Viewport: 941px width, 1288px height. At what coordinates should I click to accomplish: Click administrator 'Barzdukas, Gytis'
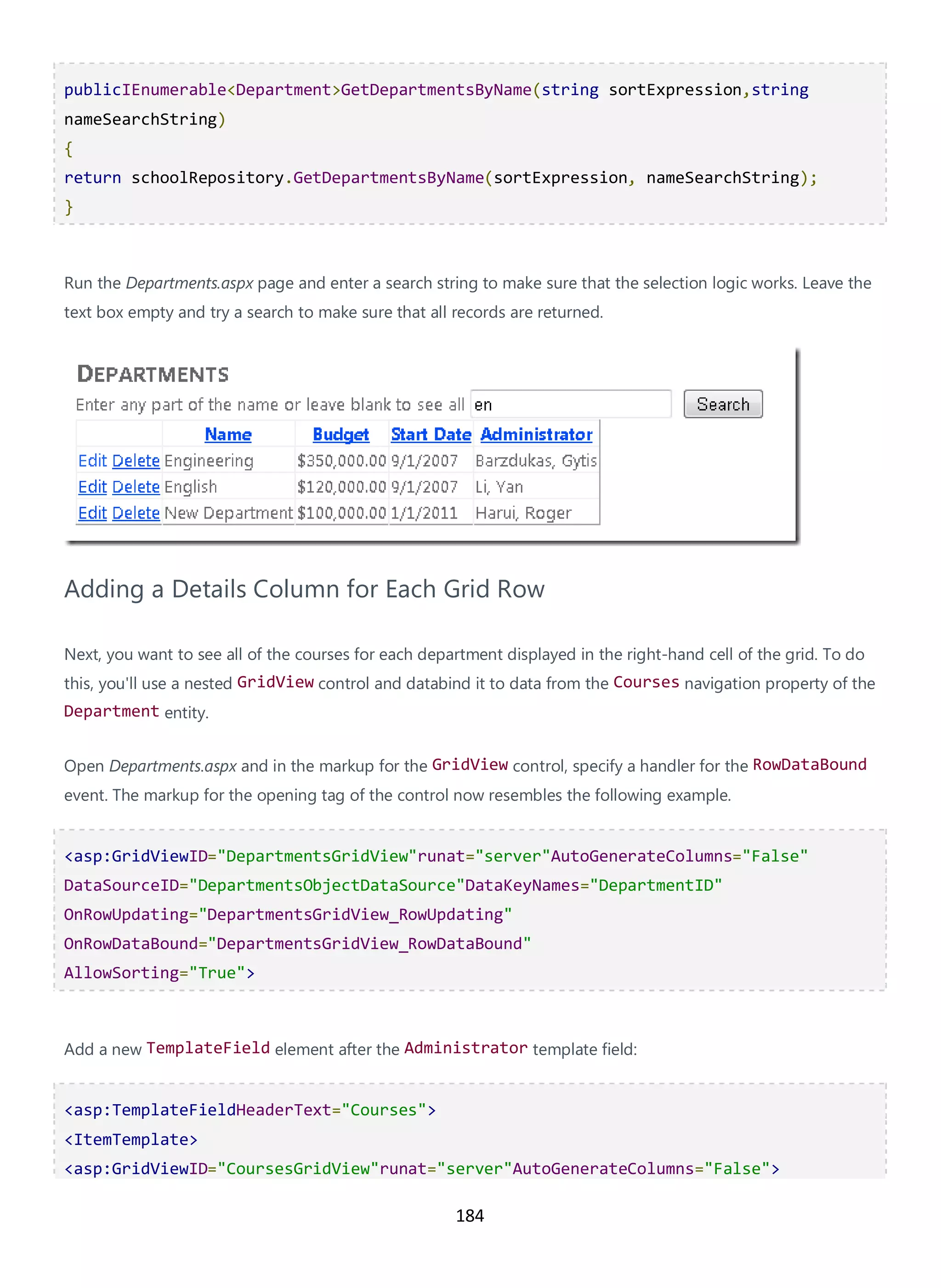click(536, 461)
